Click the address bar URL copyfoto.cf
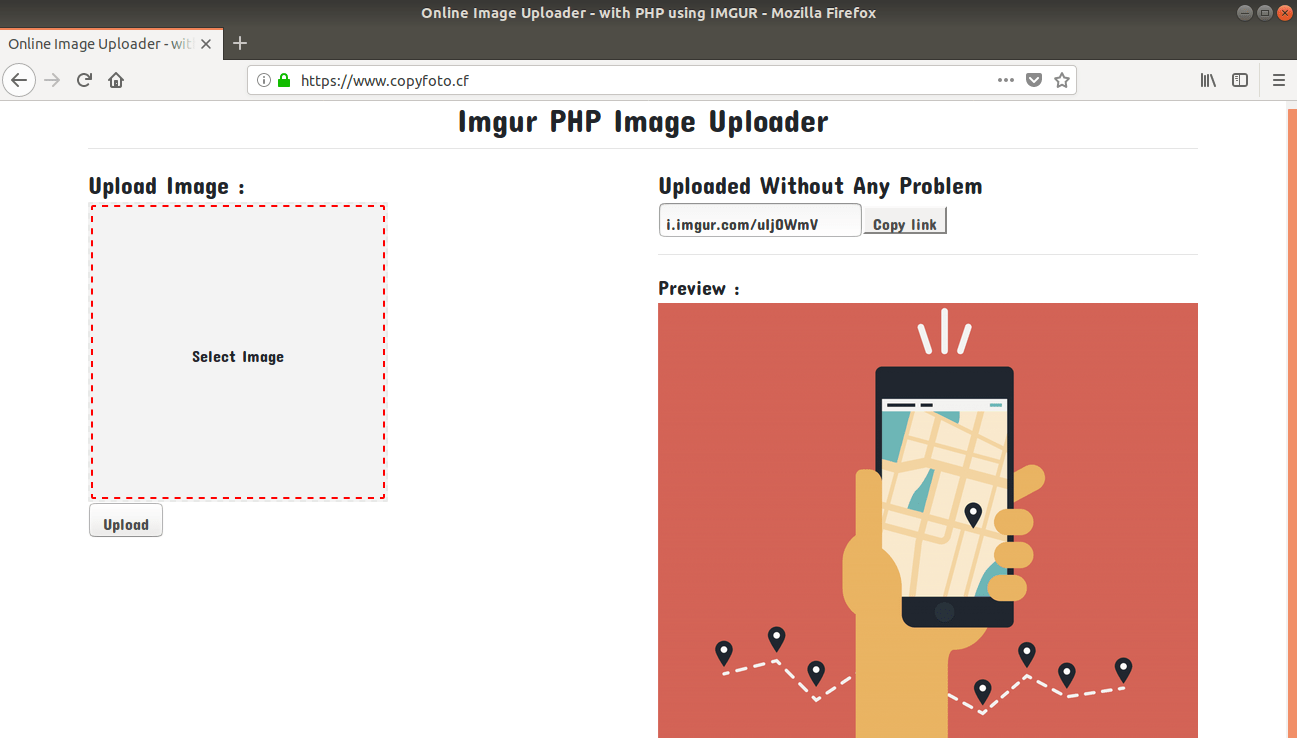 pos(385,80)
